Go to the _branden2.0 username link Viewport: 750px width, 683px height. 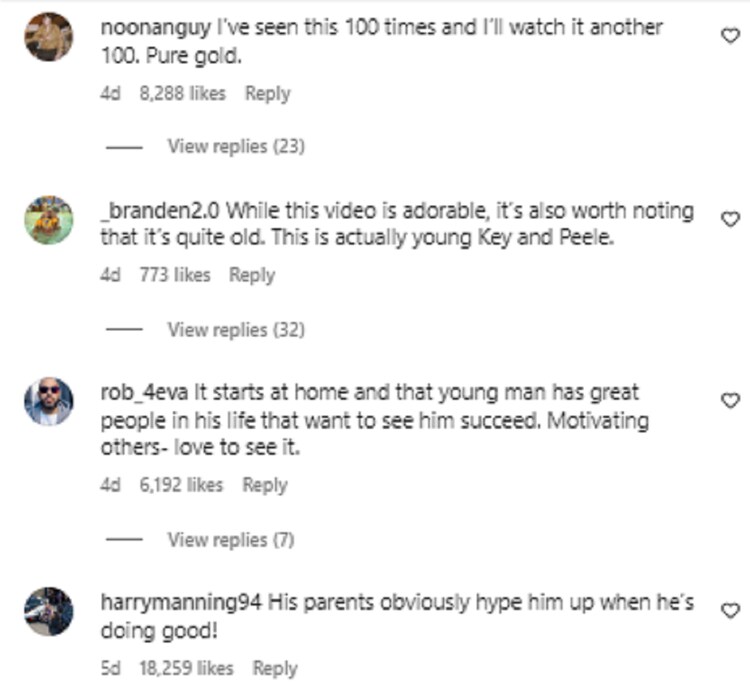pos(162,210)
